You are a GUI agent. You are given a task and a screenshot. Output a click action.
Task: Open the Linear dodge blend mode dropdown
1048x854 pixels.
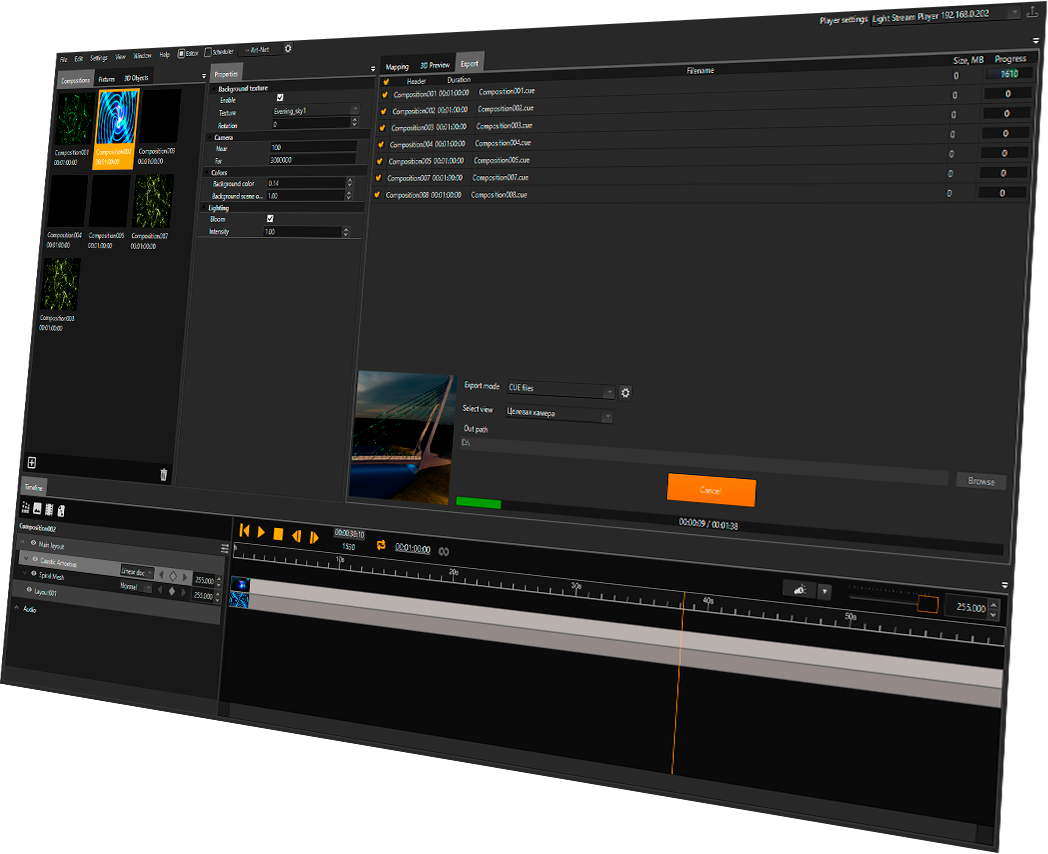[137, 572]
